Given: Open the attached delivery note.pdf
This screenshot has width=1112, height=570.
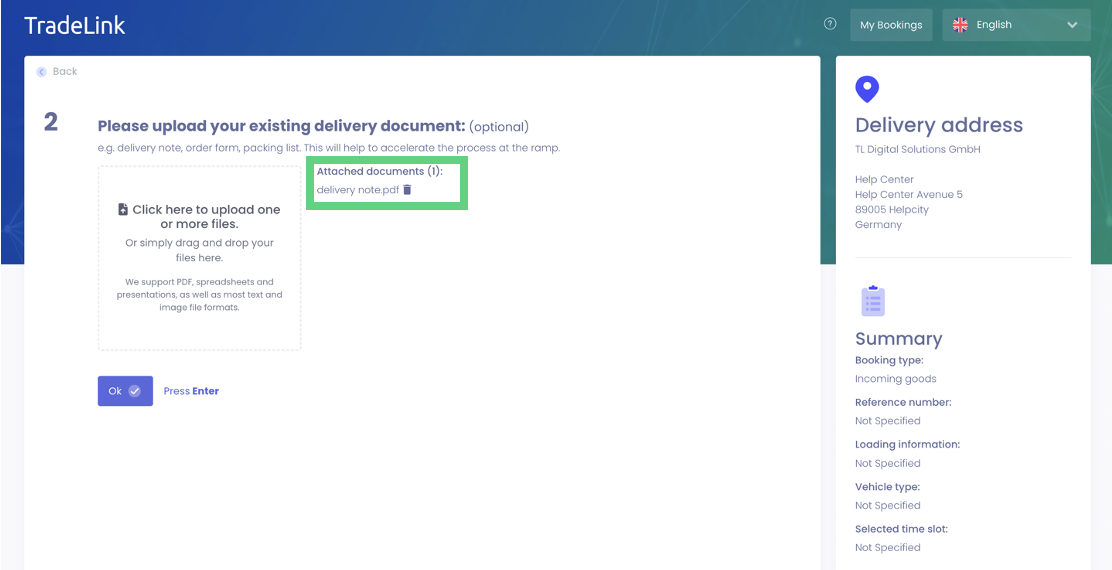Looking at the screenshot, I should (357, 190).
